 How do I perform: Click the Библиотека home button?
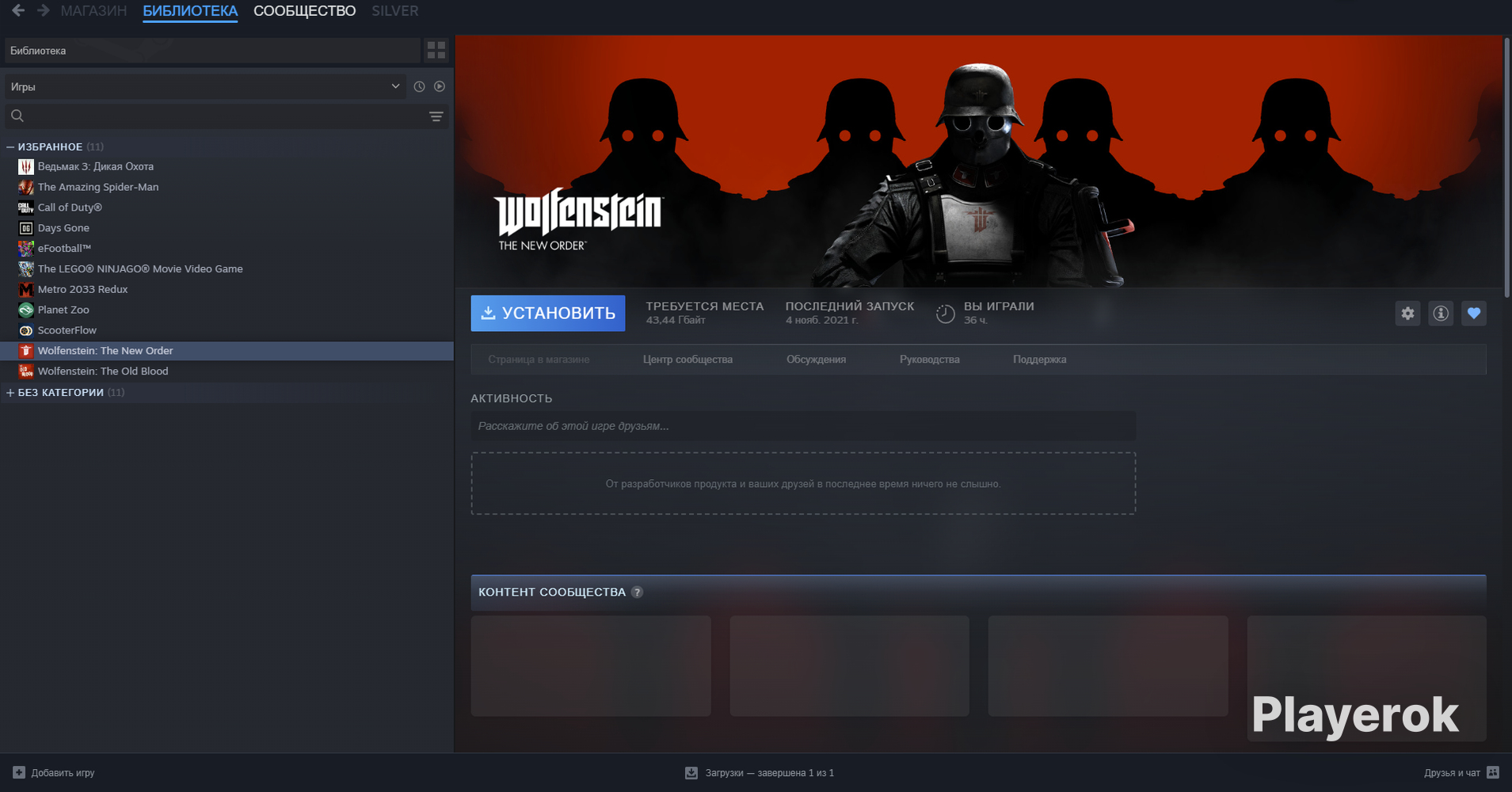(x=212, y=51)
